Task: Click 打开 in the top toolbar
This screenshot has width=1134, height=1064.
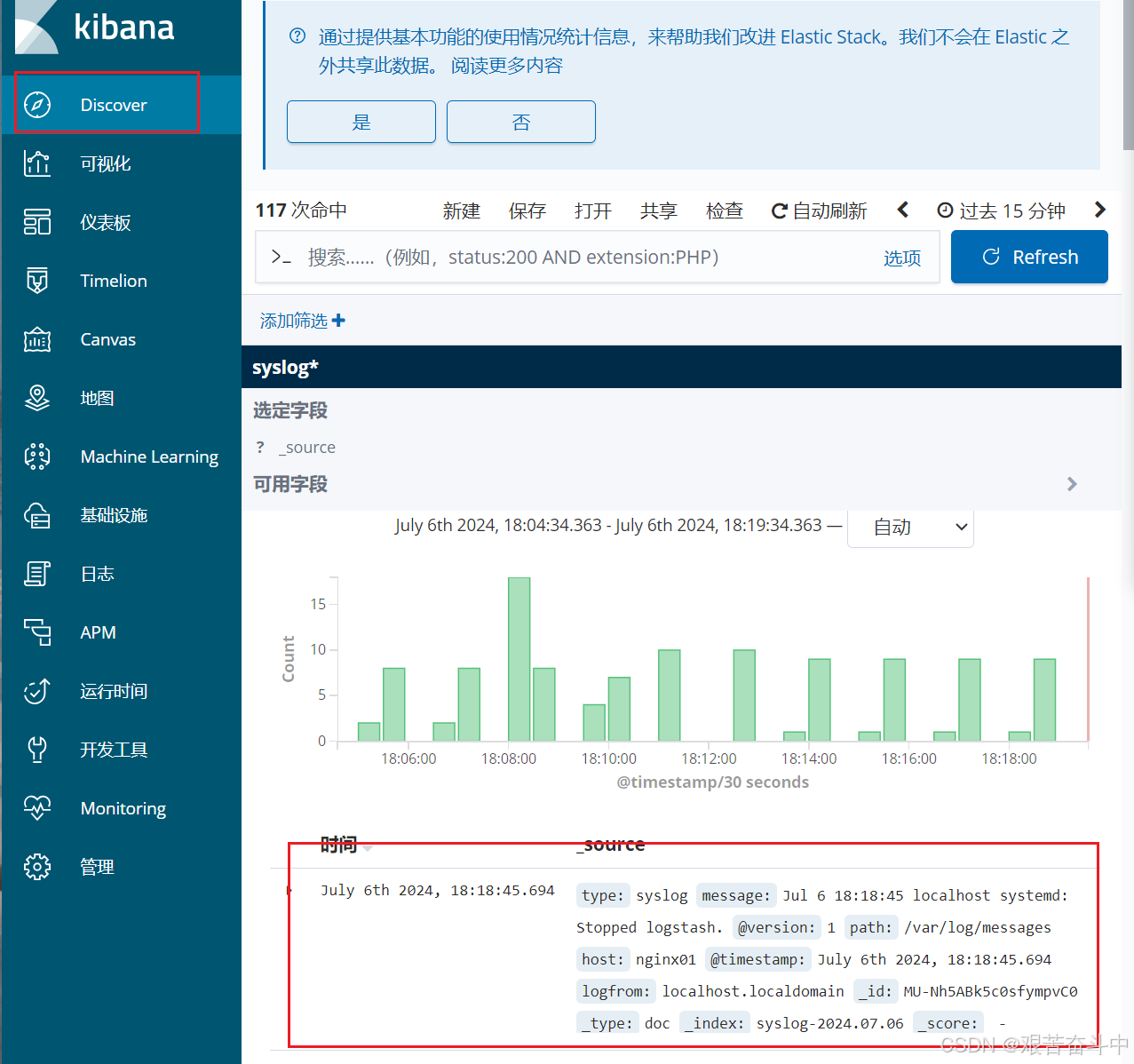Action: point(593,210)
